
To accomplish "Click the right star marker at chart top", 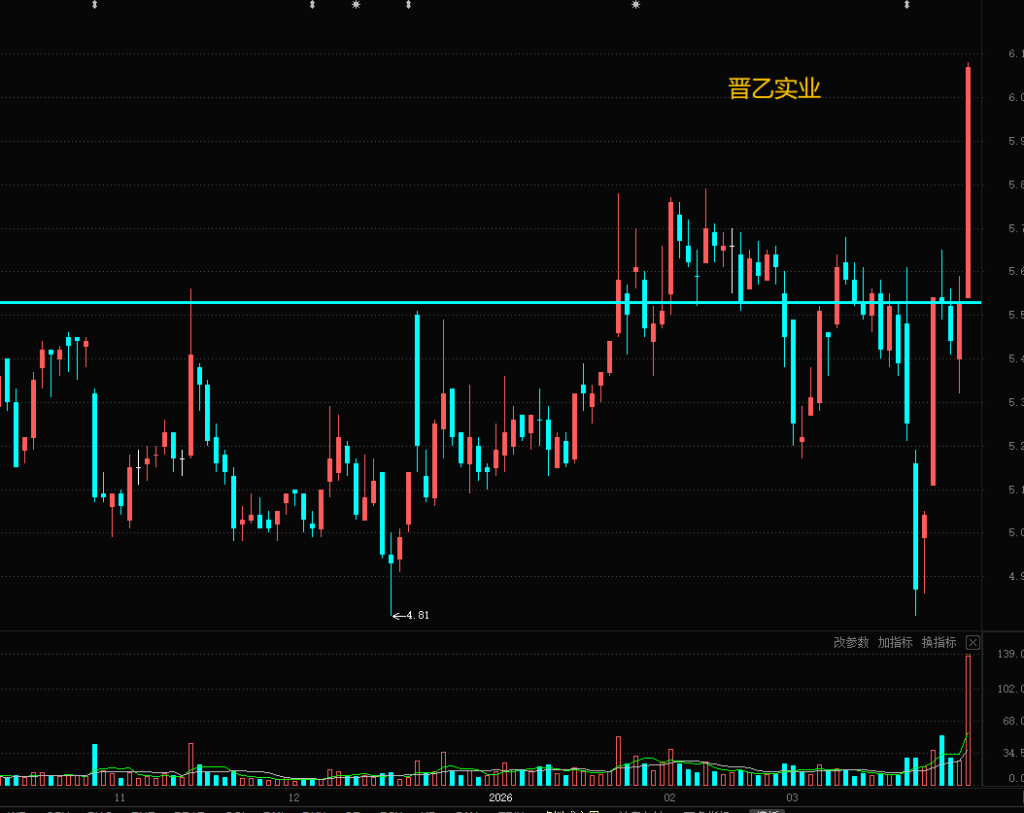I will point(635,5).
